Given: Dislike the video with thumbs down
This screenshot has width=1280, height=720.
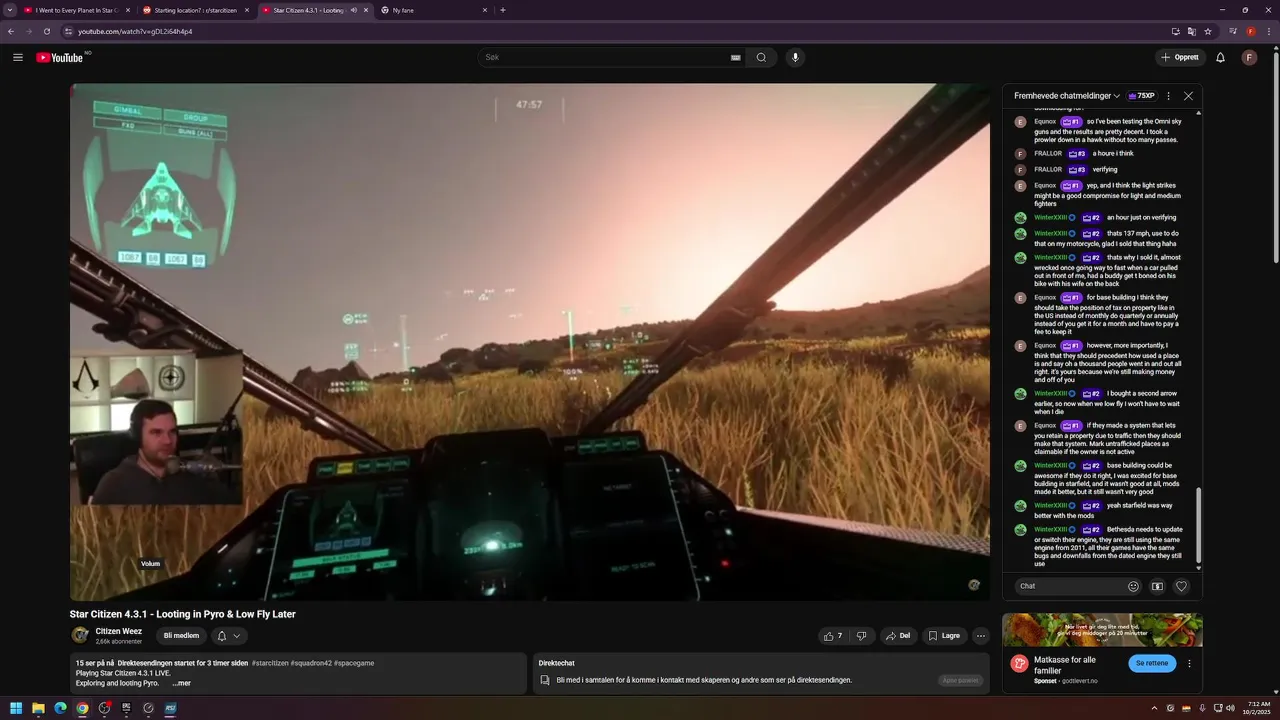Looking at the screenshot, I should point(861,635).
